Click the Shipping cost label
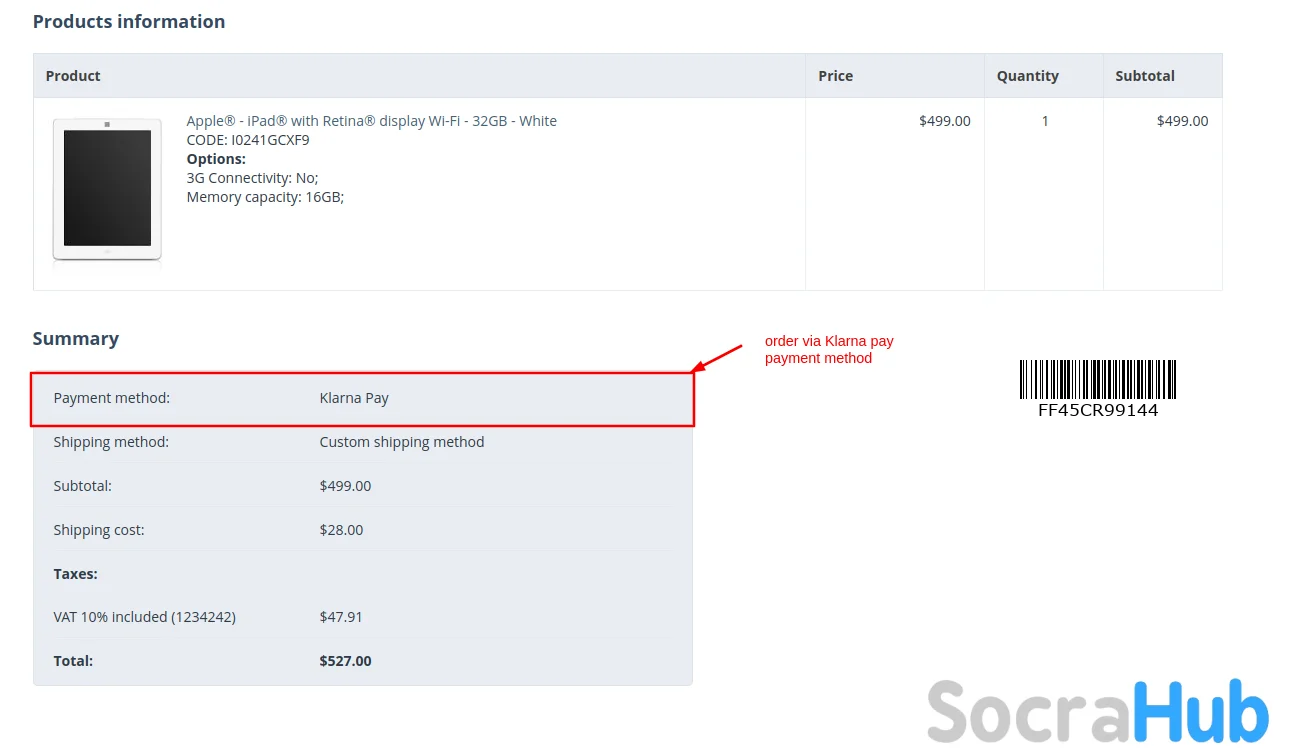The width and height of the screenshot is (1293, 748). click(99, 530)
